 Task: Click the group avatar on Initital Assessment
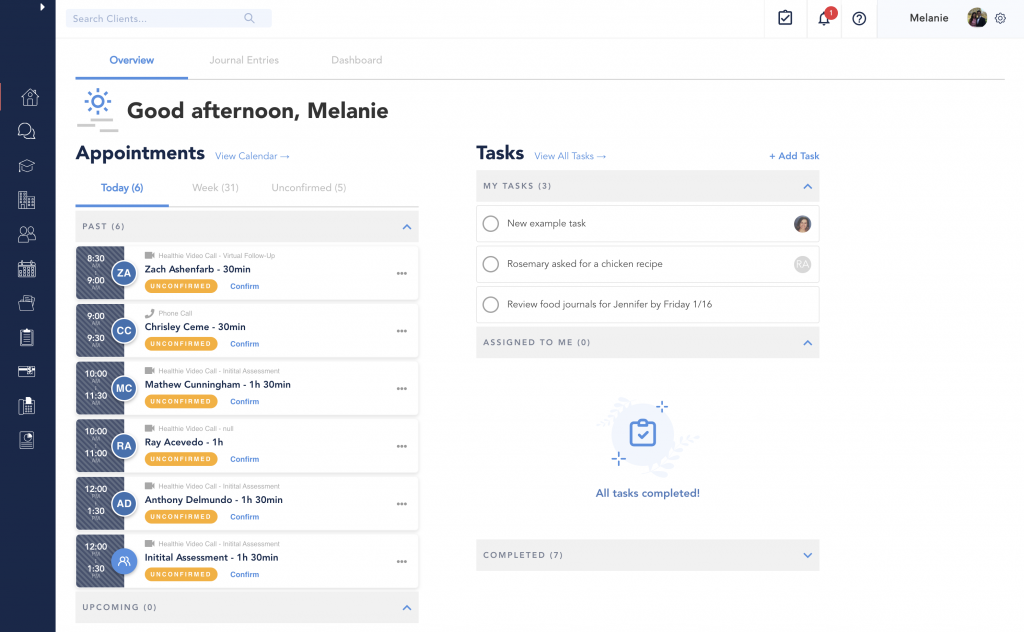[124, 561]
